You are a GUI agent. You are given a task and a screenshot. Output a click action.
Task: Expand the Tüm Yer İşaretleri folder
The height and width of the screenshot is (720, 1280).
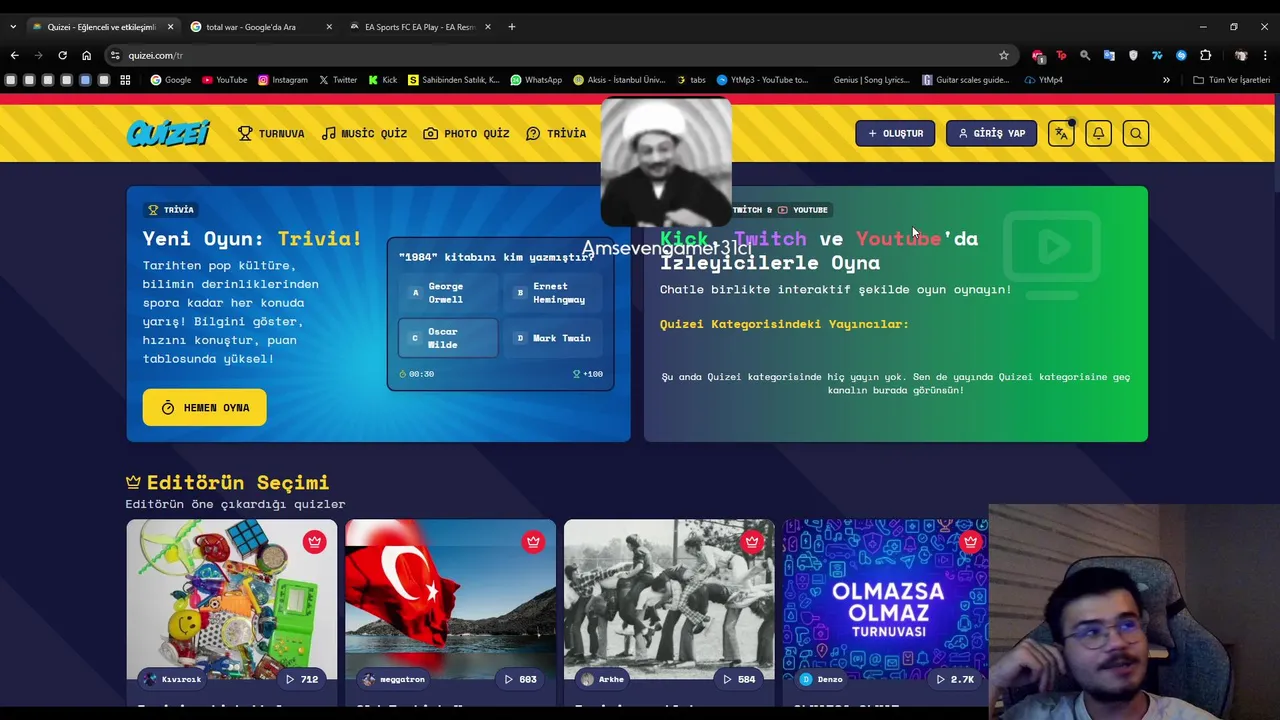[x=1231, y=80]
